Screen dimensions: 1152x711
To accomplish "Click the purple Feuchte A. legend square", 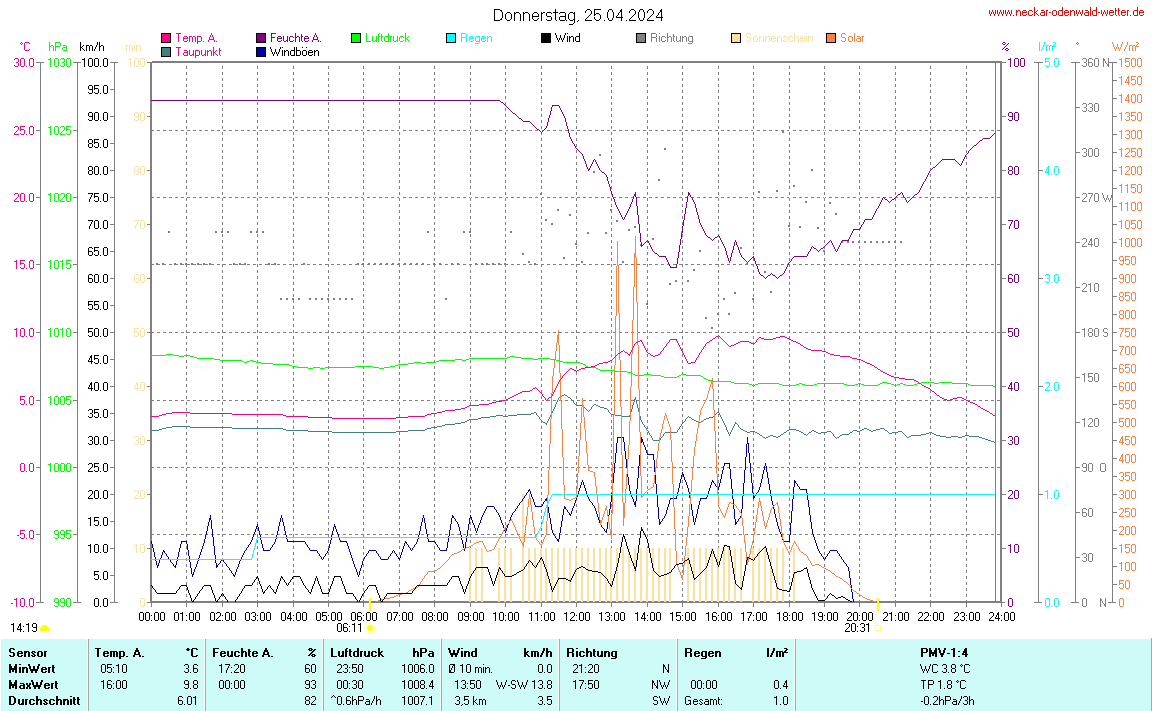I will 261,38.
